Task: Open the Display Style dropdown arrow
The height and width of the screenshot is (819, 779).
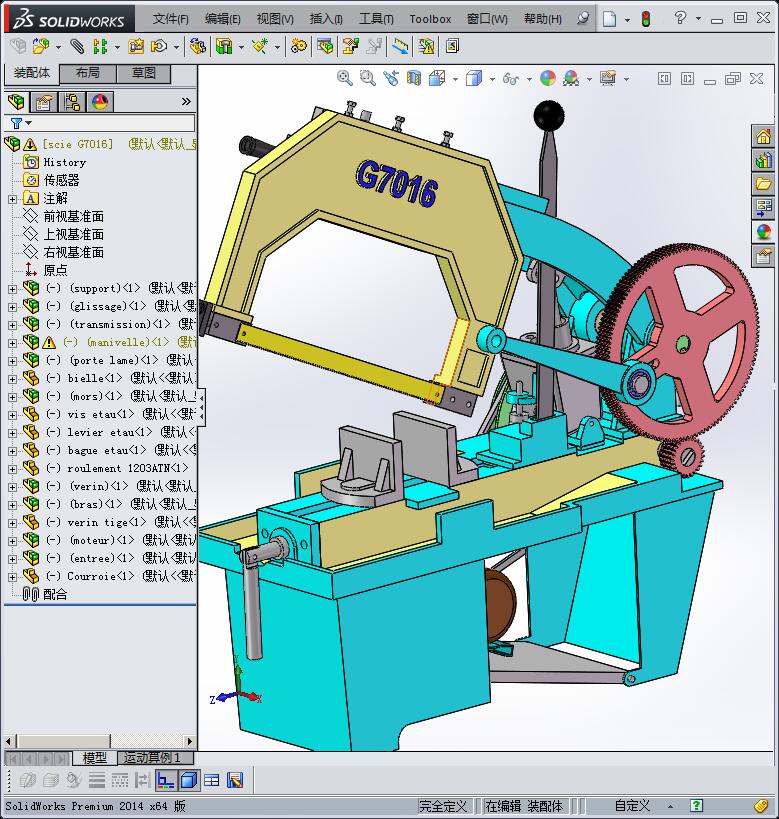Action: pyautogui.click(x=492, y=79)
